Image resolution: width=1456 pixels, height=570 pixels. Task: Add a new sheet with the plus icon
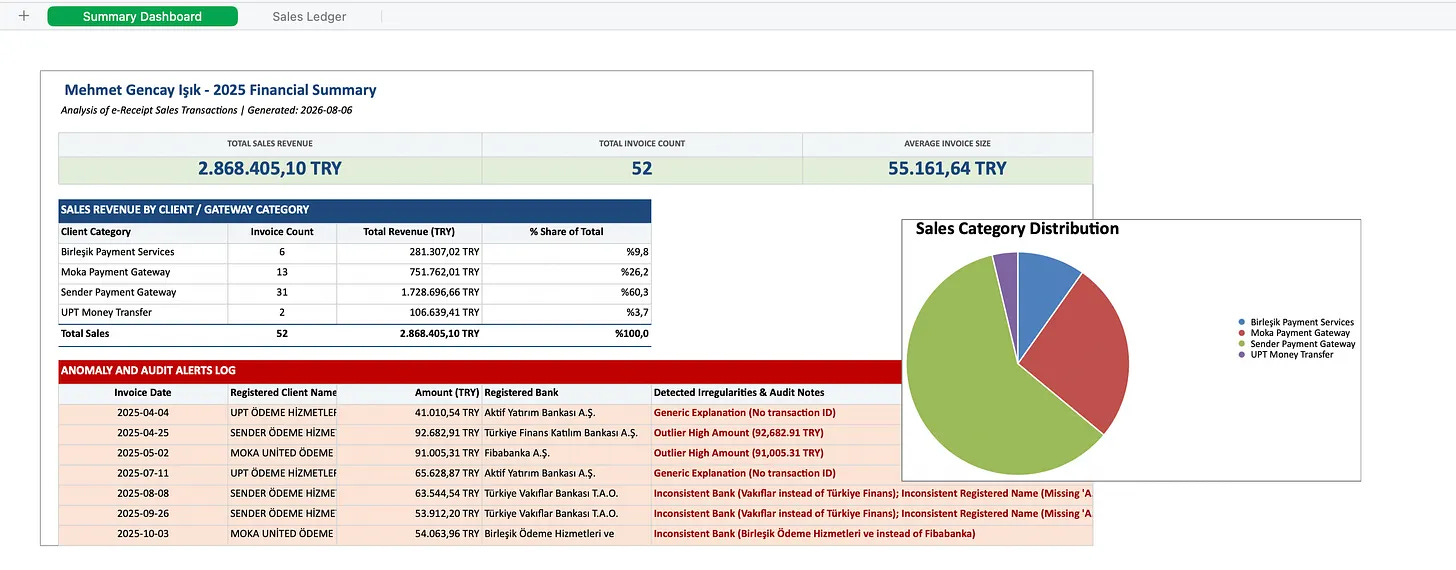(24, 16)
